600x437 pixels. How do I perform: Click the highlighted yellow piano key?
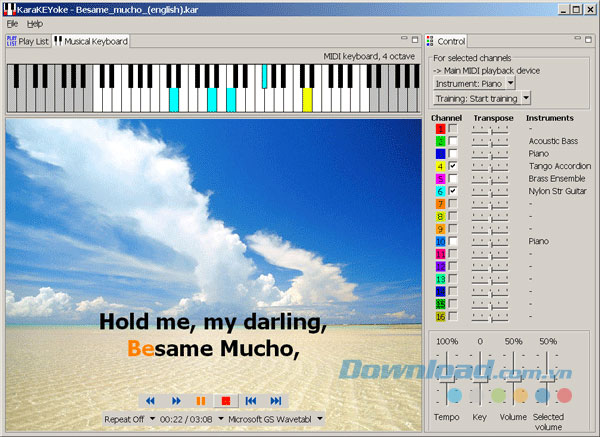coord(307,99)
